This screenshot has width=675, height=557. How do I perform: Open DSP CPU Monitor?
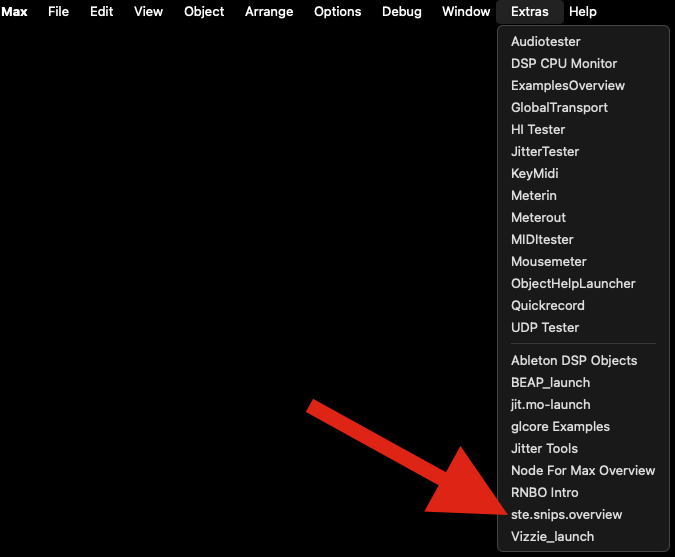pos(563,64)
